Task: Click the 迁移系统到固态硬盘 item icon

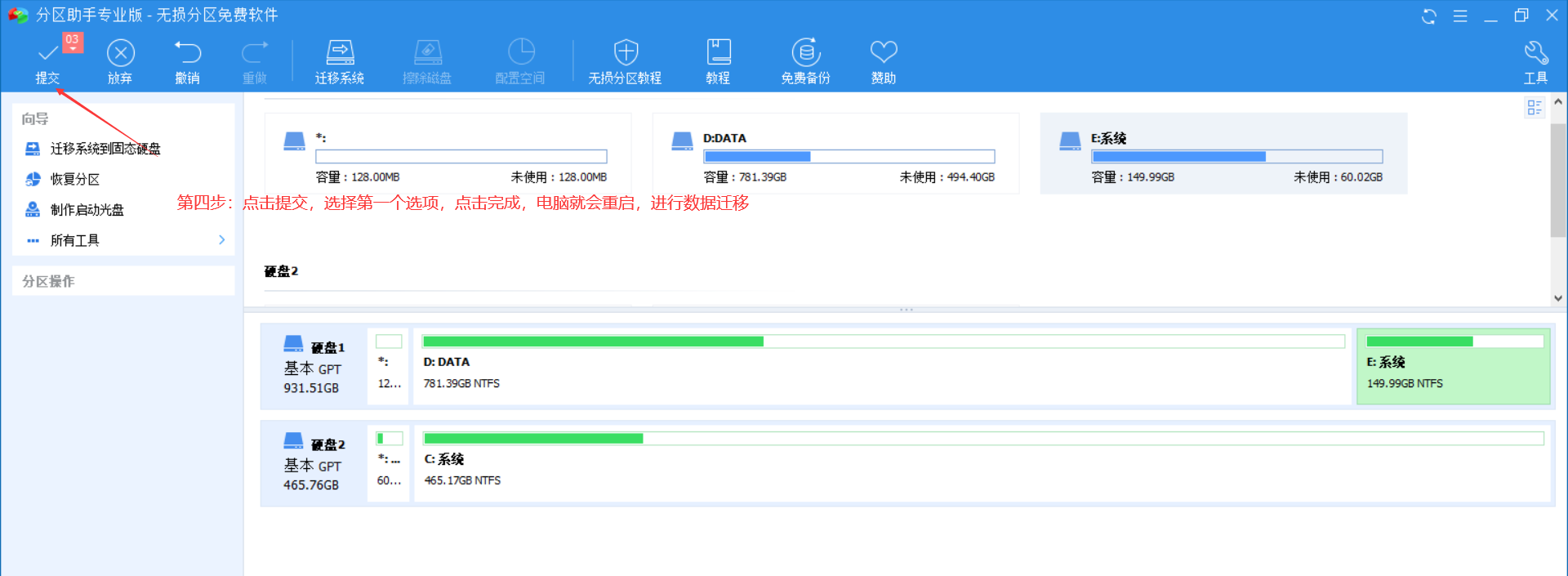Action: tap(33, 149)
